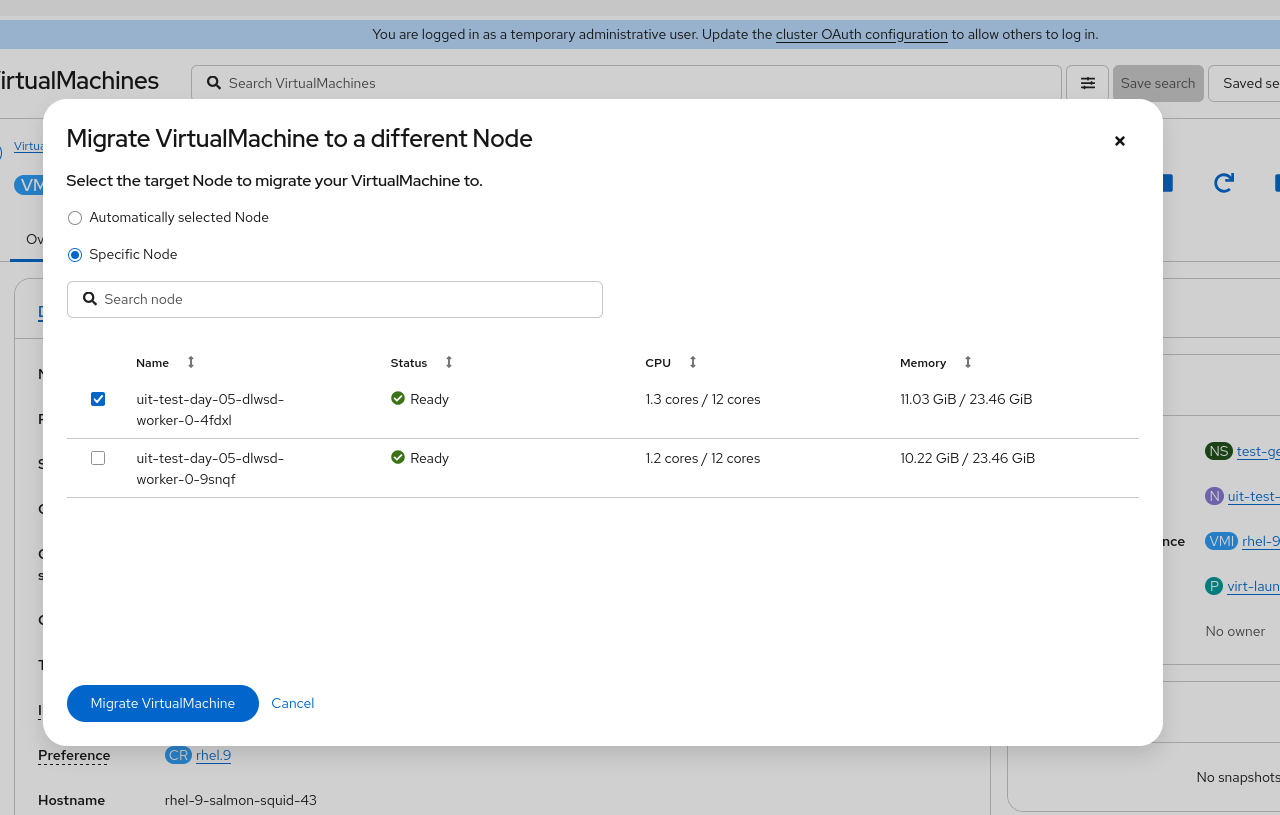Click node name uit-test-day-05-dlwsd-worker-0-9snqf
This screenshot has height=815, width=1280.
click(210, 469)
